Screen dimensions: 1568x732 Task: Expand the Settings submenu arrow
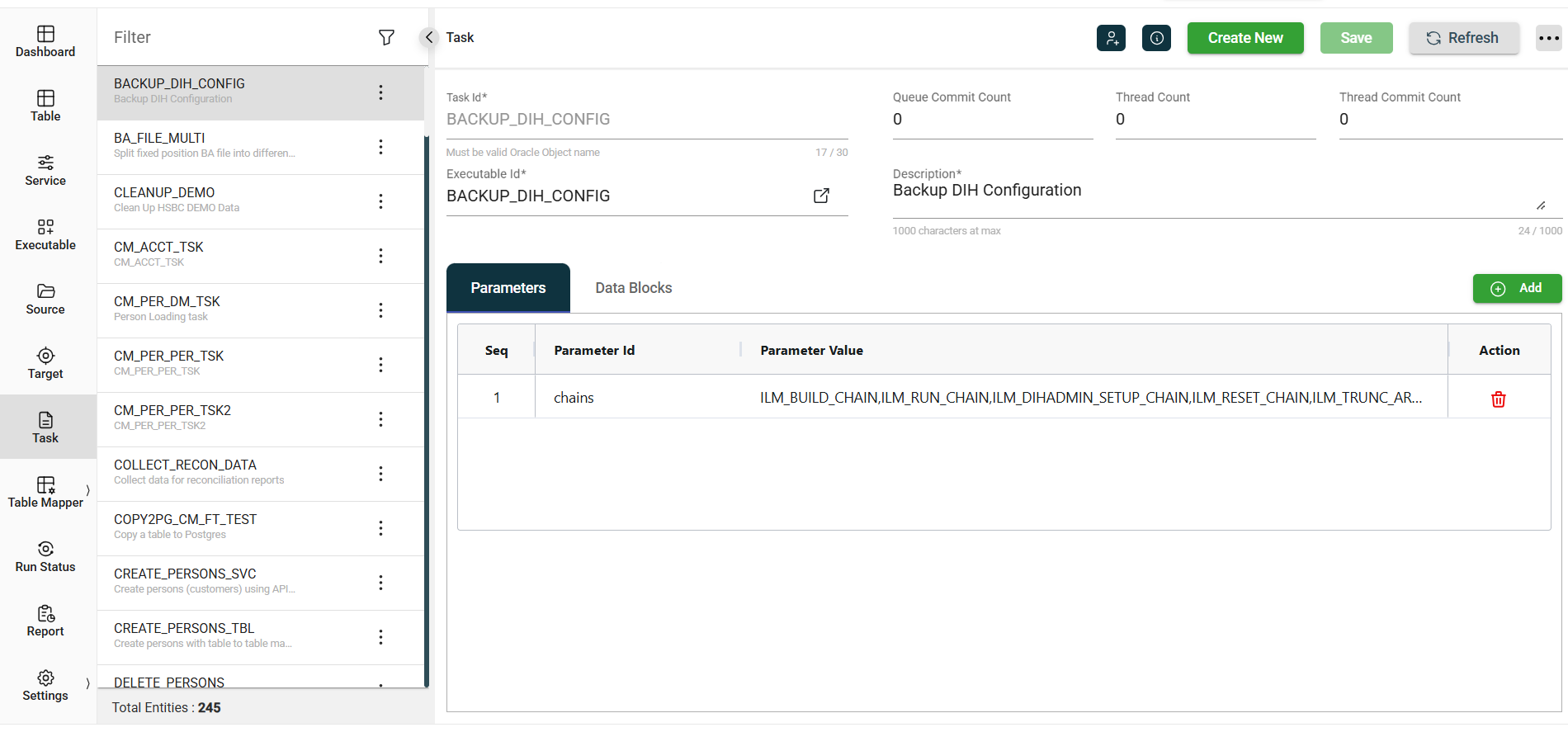click(x=87, y=683)
